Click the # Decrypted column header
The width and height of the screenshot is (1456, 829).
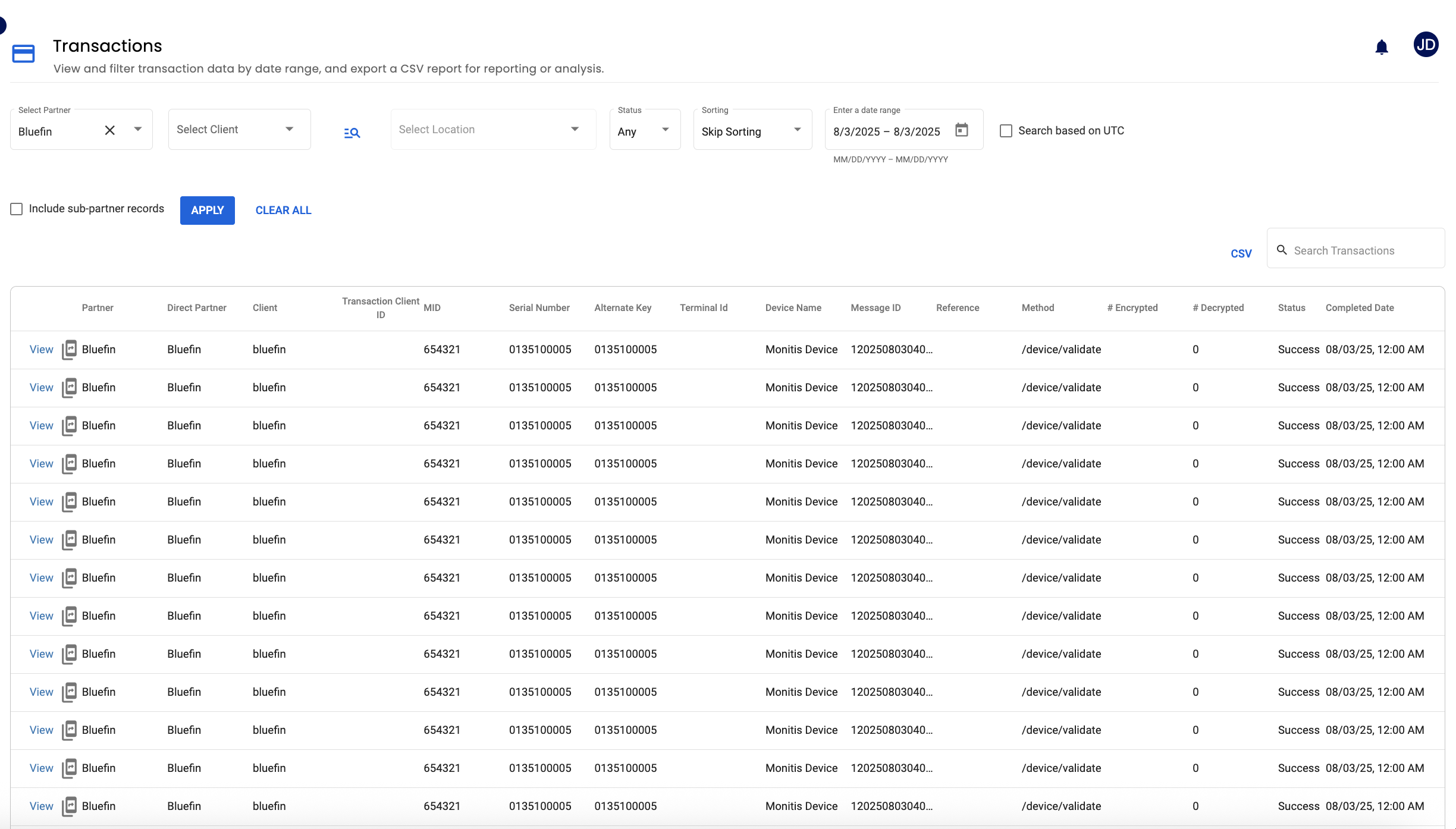[1218, 307]
